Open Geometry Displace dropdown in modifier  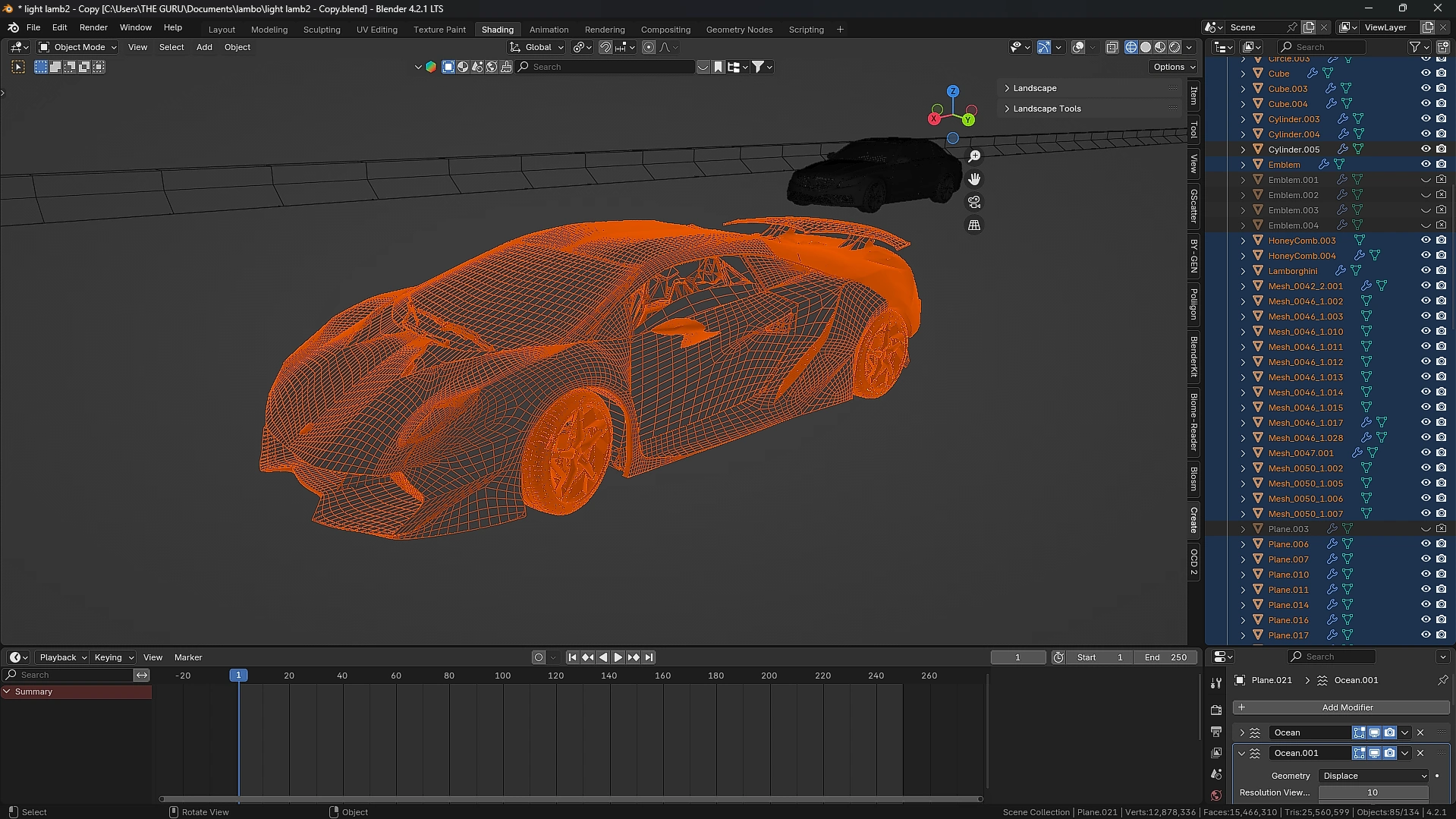[1373, 776]
